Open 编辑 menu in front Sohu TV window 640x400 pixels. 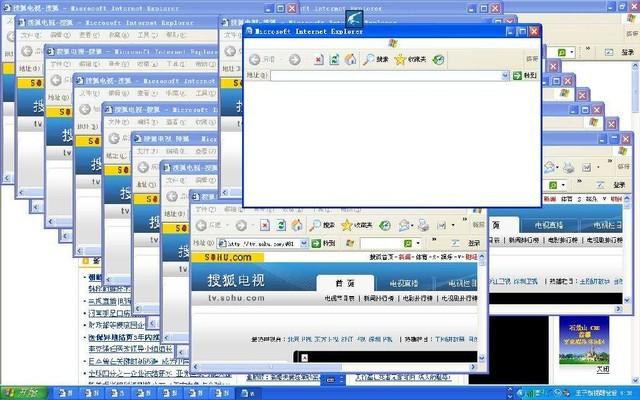click(233, 210)
